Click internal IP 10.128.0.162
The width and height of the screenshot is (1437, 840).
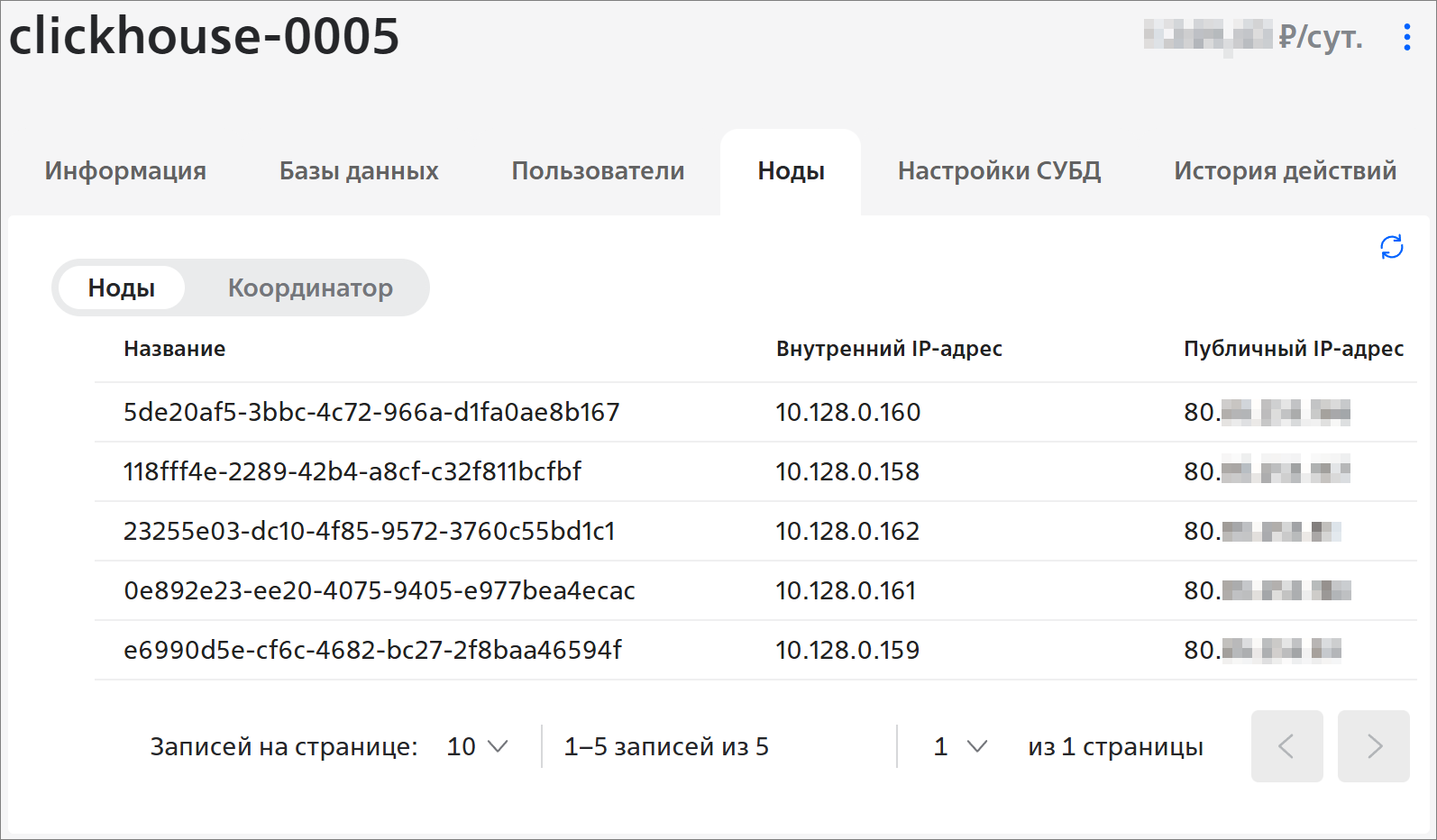click(x=847, y=531)
